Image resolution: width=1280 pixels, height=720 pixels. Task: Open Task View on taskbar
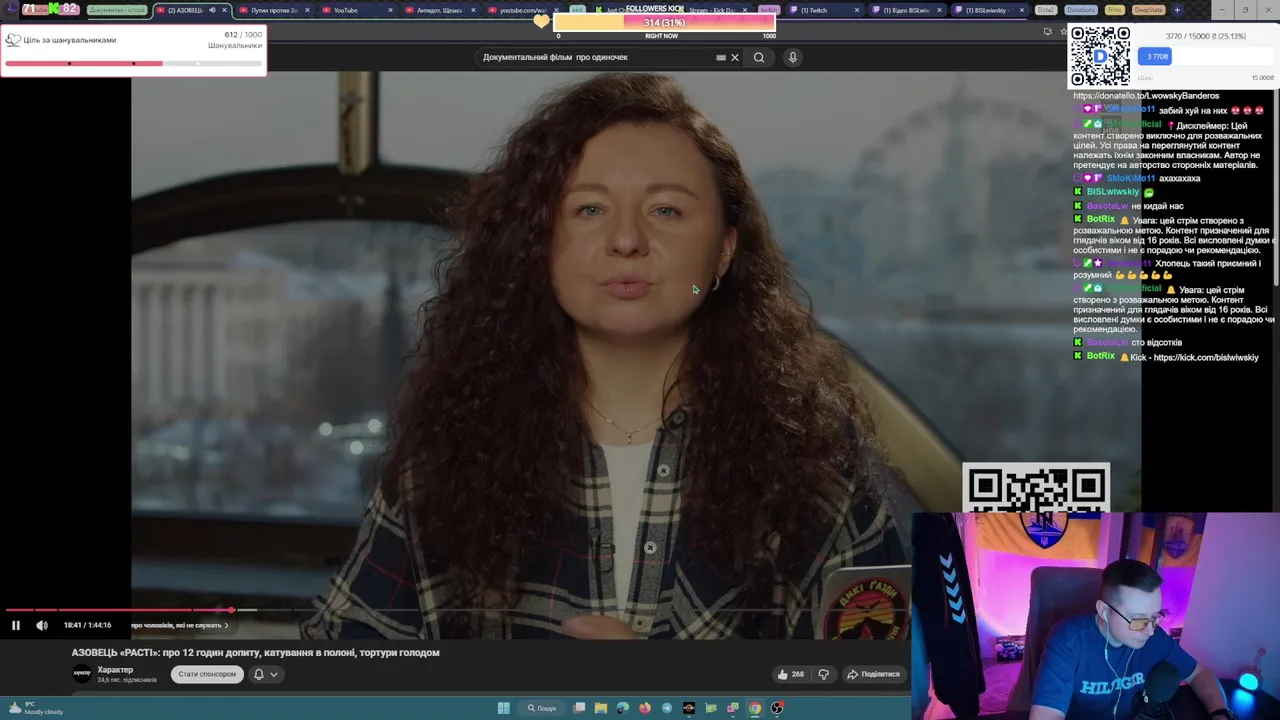point(579,708)
